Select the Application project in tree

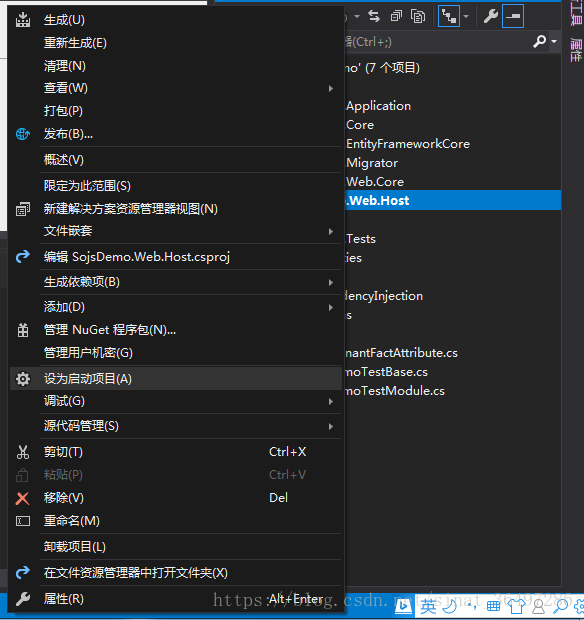(378, 106)
